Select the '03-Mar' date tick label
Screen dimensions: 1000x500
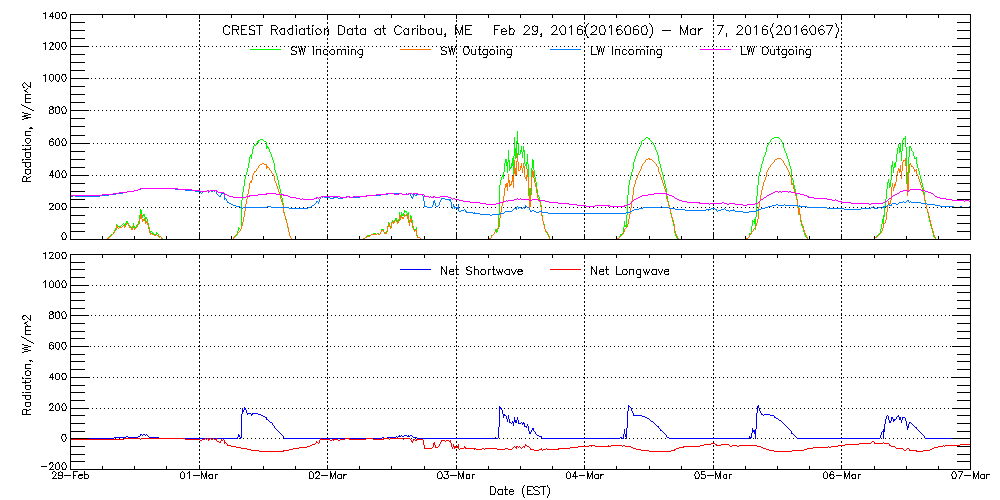point(457,476)
